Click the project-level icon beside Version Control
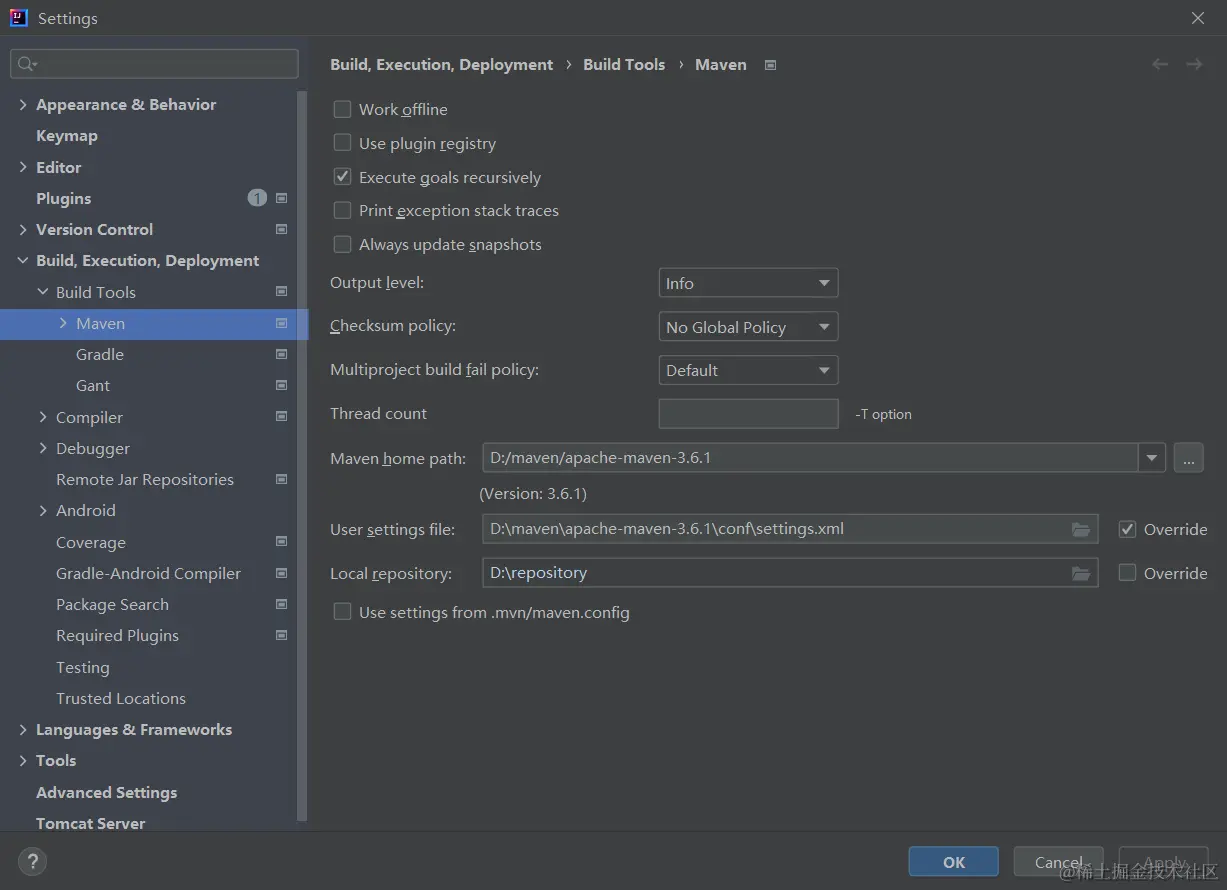The image size is (1227, 890). click(x=281, y=229)
